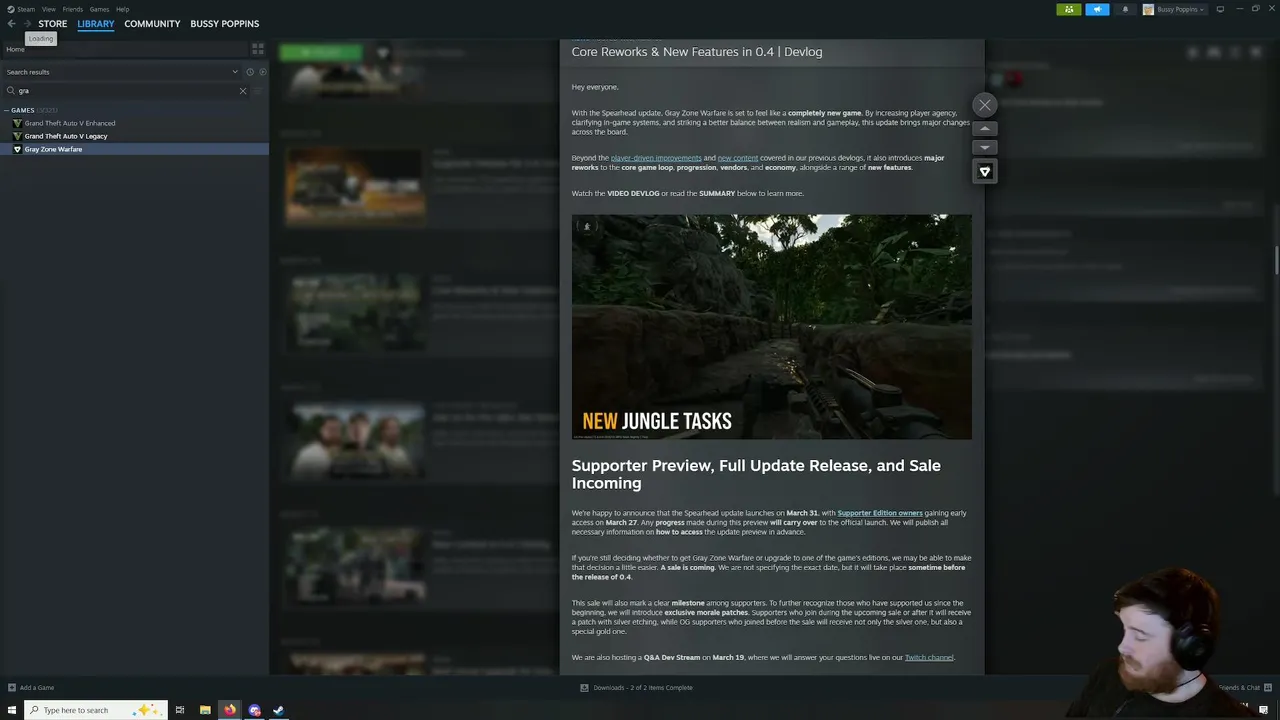Click Add a Game
This screenshot has width=1280, height=720.
coord(31,687)
